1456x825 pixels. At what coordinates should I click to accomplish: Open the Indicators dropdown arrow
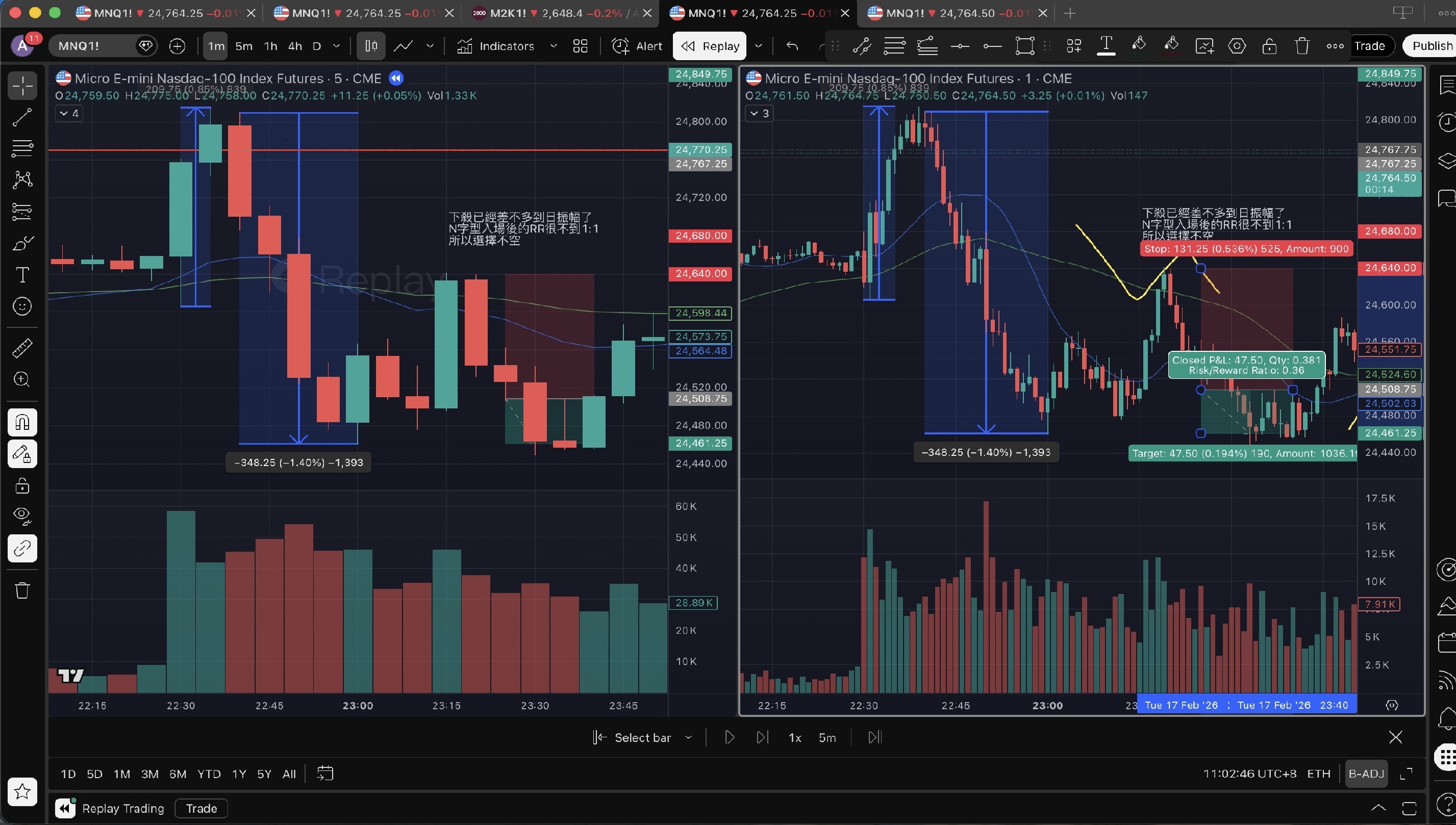click(553, 46)
